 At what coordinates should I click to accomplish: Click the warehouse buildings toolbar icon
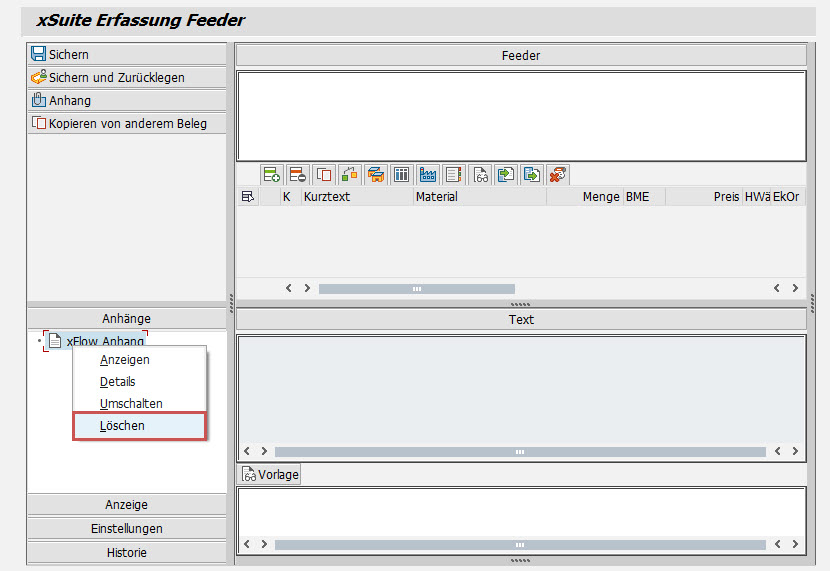point(375,175)
